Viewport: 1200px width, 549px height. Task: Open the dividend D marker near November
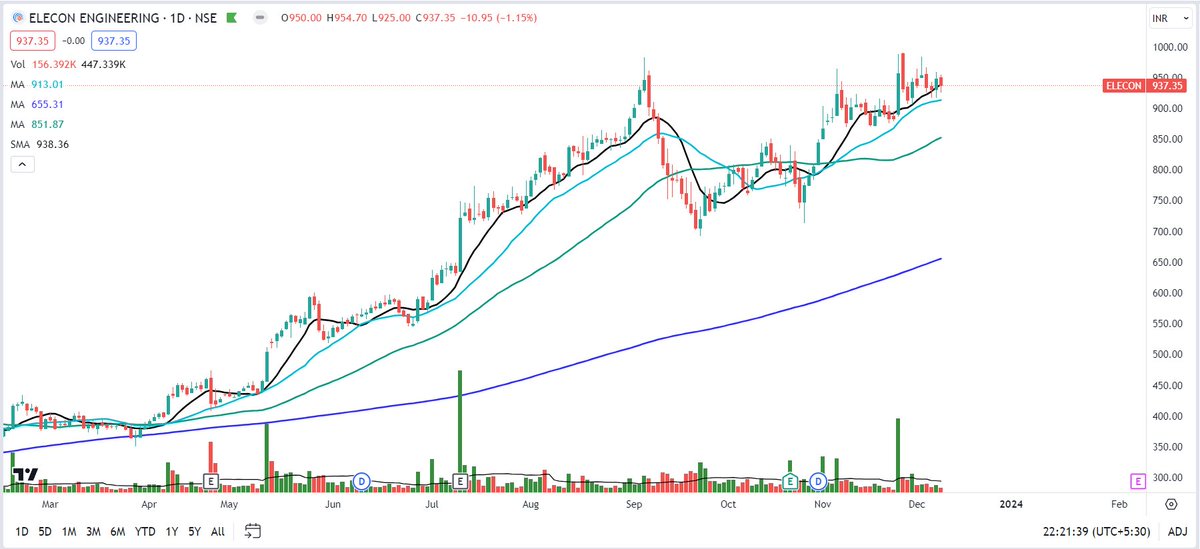click(x=818, y=481)
